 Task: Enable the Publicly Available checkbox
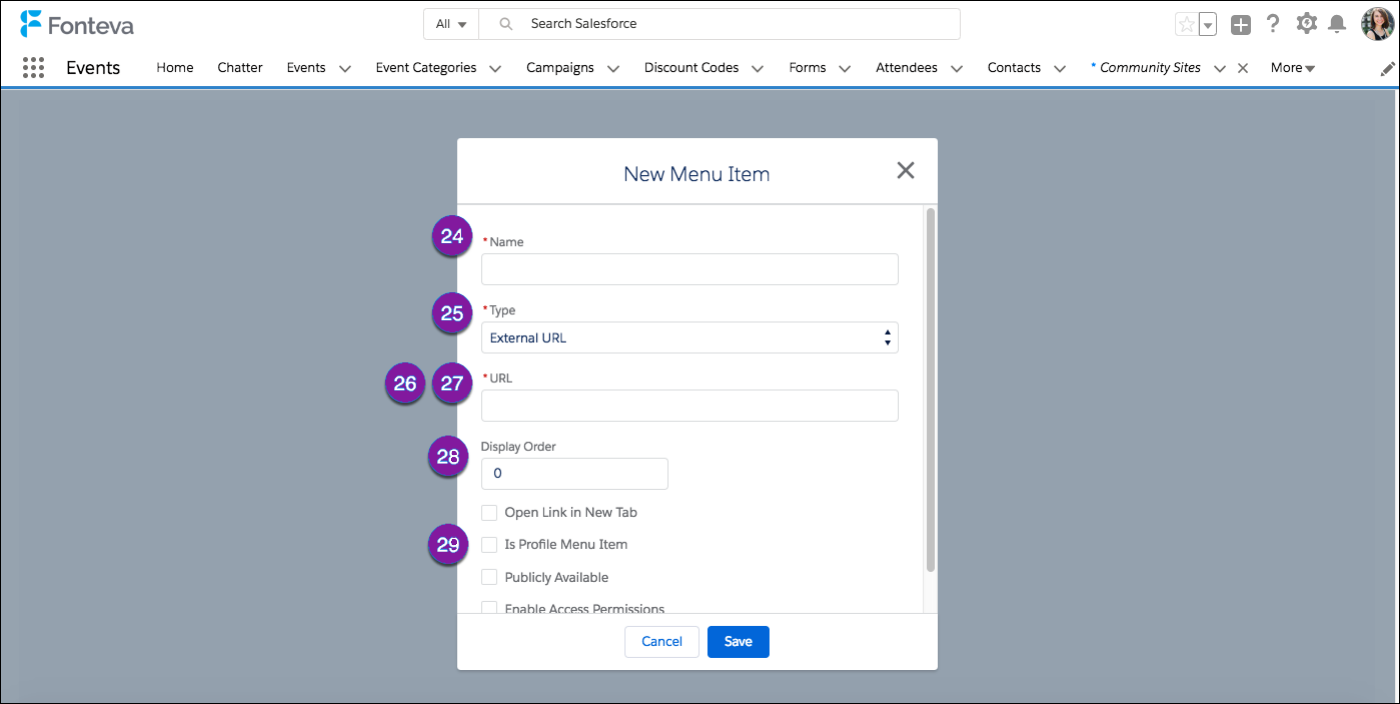(489, 577)
